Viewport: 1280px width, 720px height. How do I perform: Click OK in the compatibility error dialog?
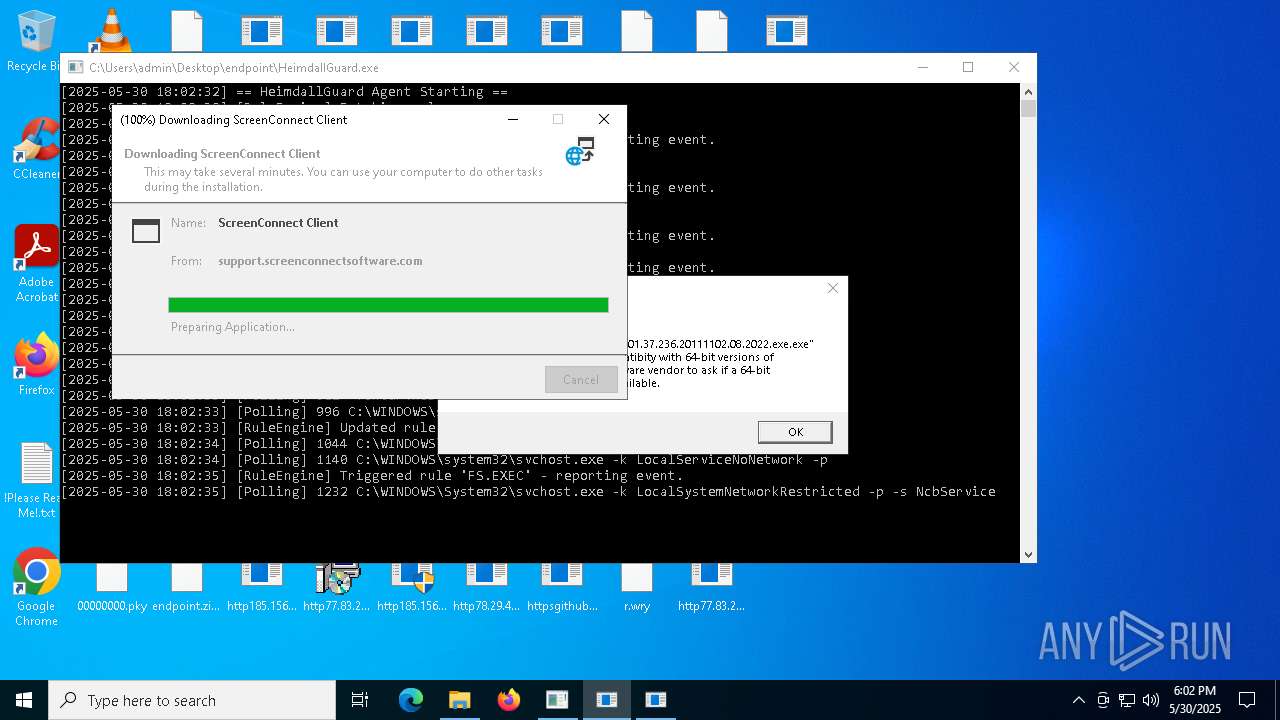[x=795, y=432]
